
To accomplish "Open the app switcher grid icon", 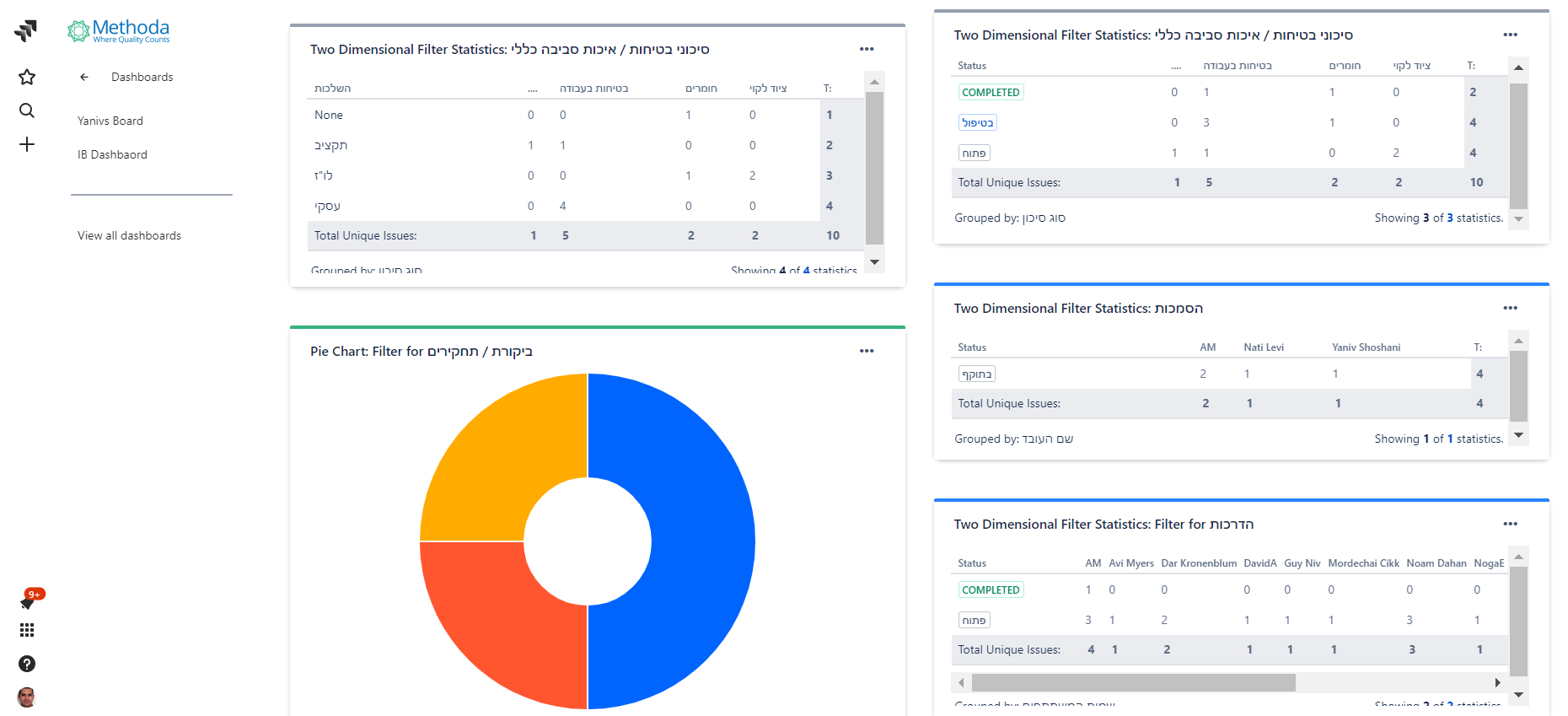I will click(27, 630).
